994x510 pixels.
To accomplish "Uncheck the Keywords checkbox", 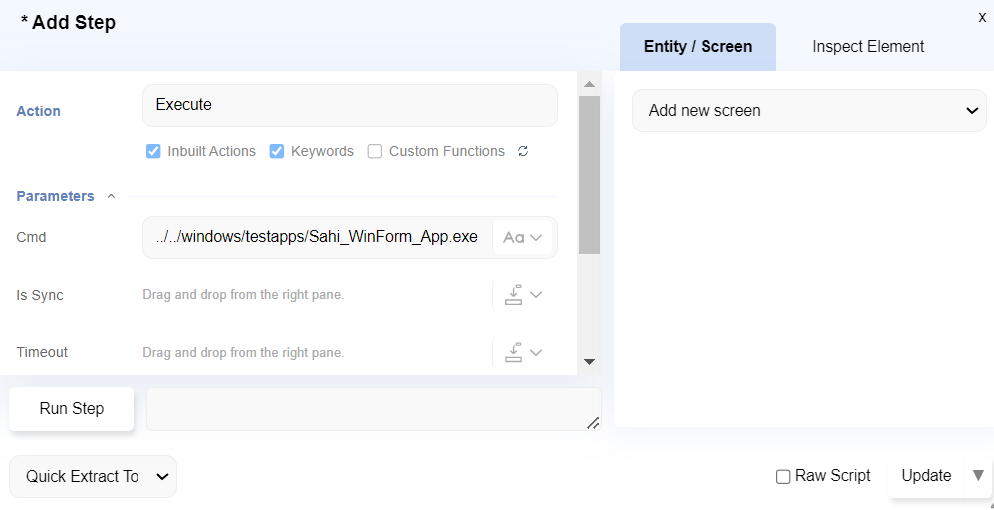I will 277,152.
